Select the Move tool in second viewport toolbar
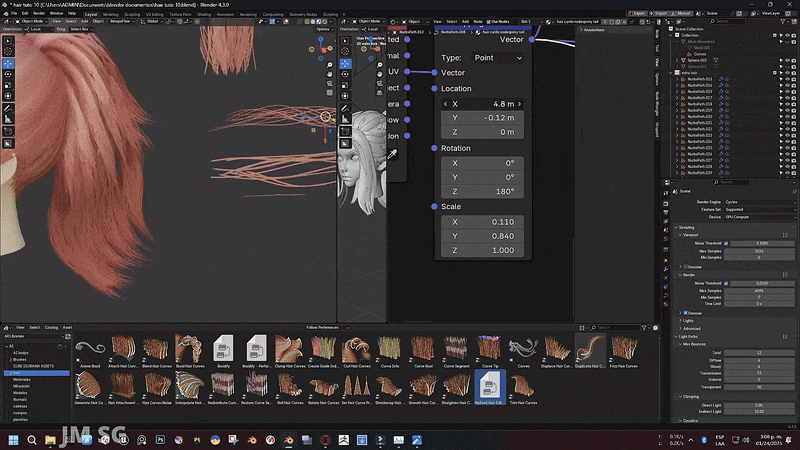 pyautogui.click(x=345, y=63)
